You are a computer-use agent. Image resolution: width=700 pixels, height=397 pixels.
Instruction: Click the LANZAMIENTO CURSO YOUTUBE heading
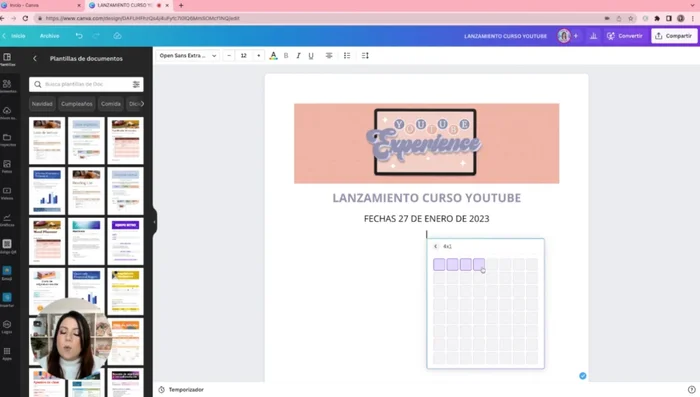pos(426,198)
